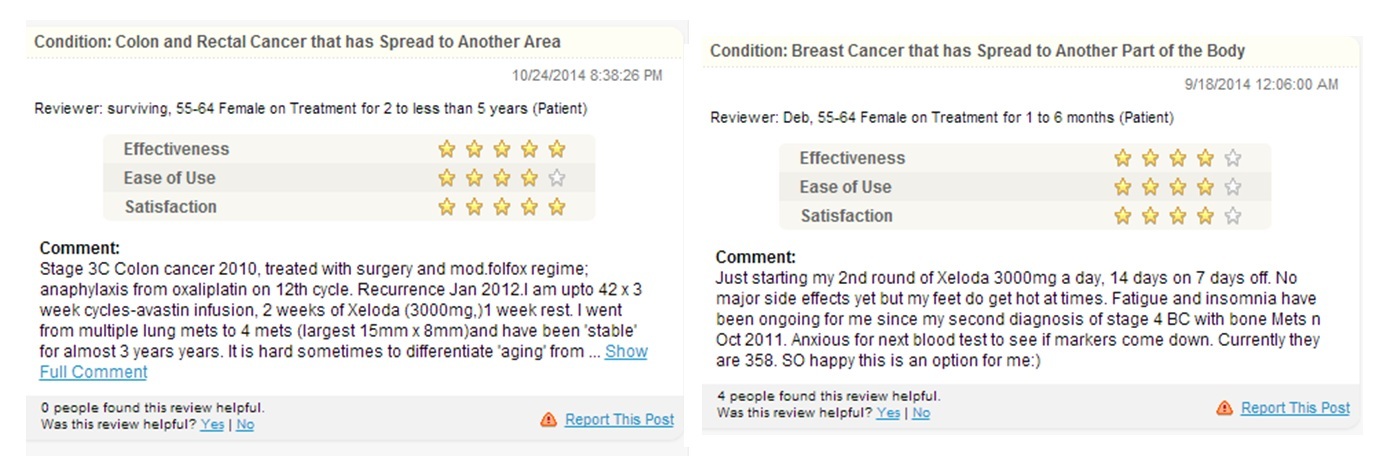
Task: Click the empty fifth Effectiveness star in Deb's review
Action: (x=1233, y=158)
